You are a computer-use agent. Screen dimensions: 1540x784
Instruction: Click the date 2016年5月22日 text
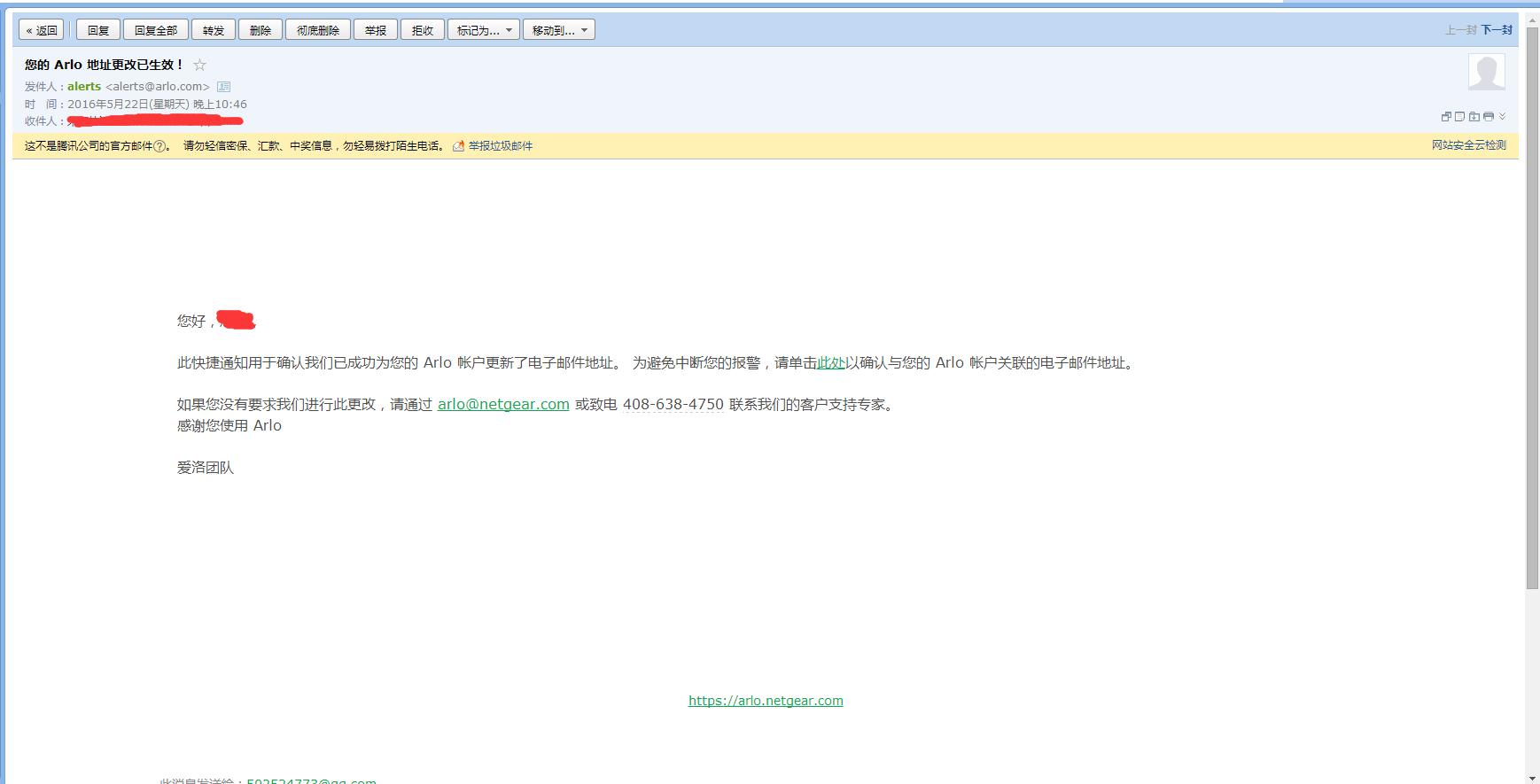point(108,105)
